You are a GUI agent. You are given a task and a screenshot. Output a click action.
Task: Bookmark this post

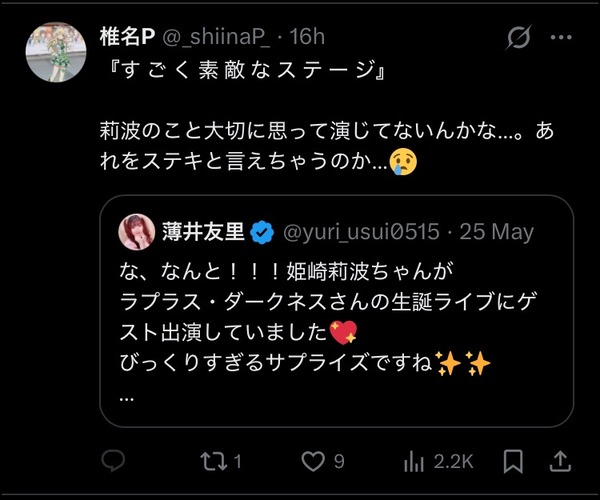(513, 462)
